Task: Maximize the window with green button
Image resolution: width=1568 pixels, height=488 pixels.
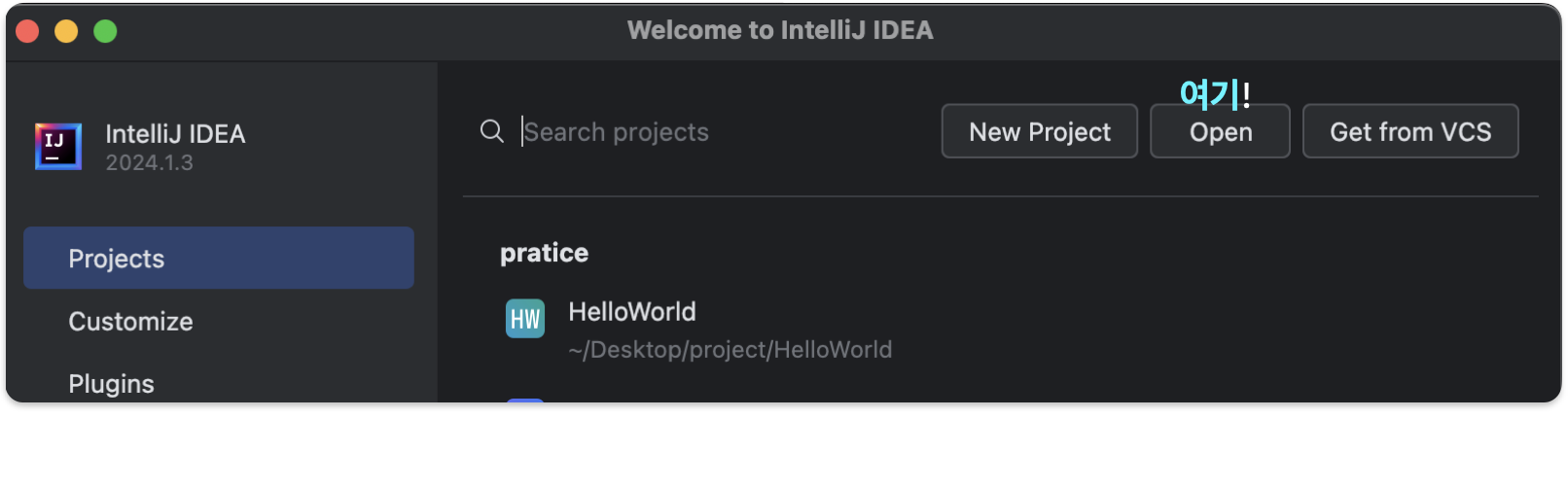Action: coord(105,31)
